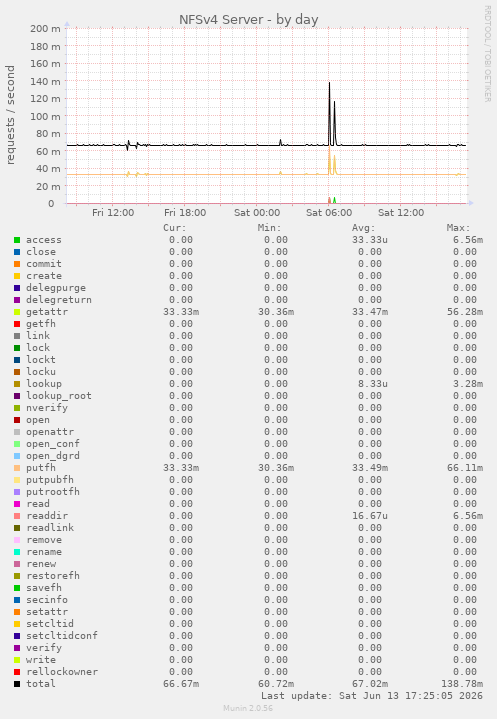Click the '200 m' y-axis label
This screenshot has width=497, height=719.
click(45, 28)
